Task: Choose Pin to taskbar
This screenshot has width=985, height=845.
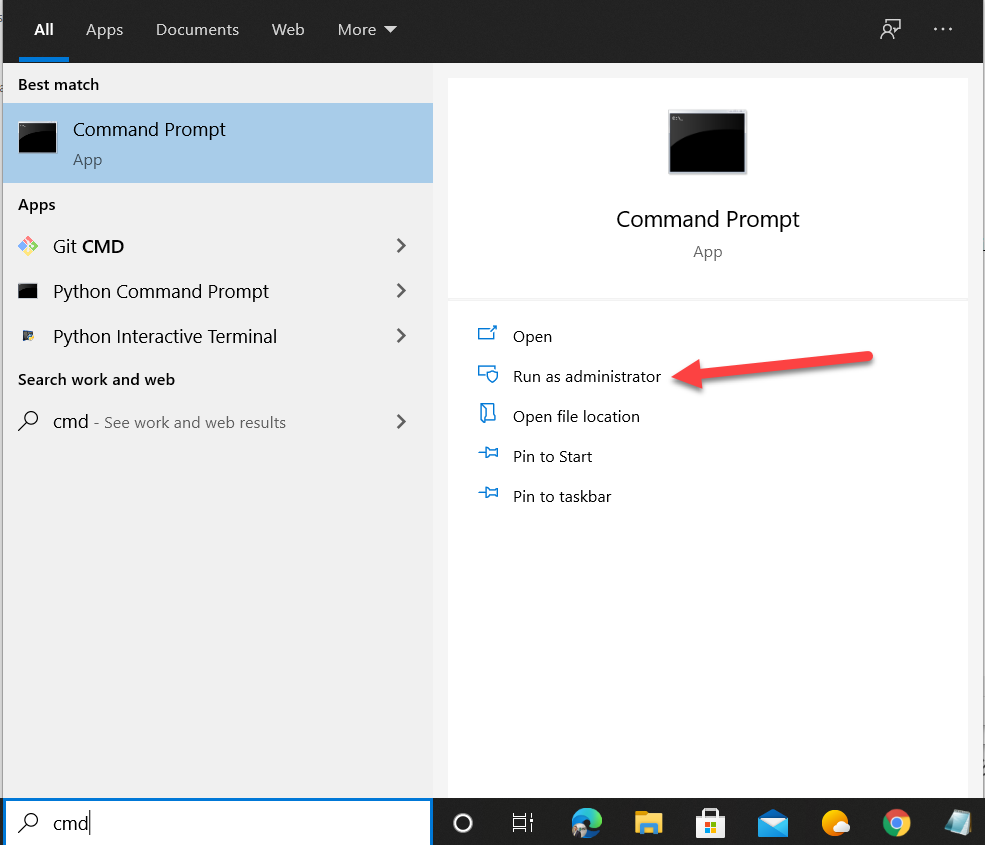Action: (562, 497)
